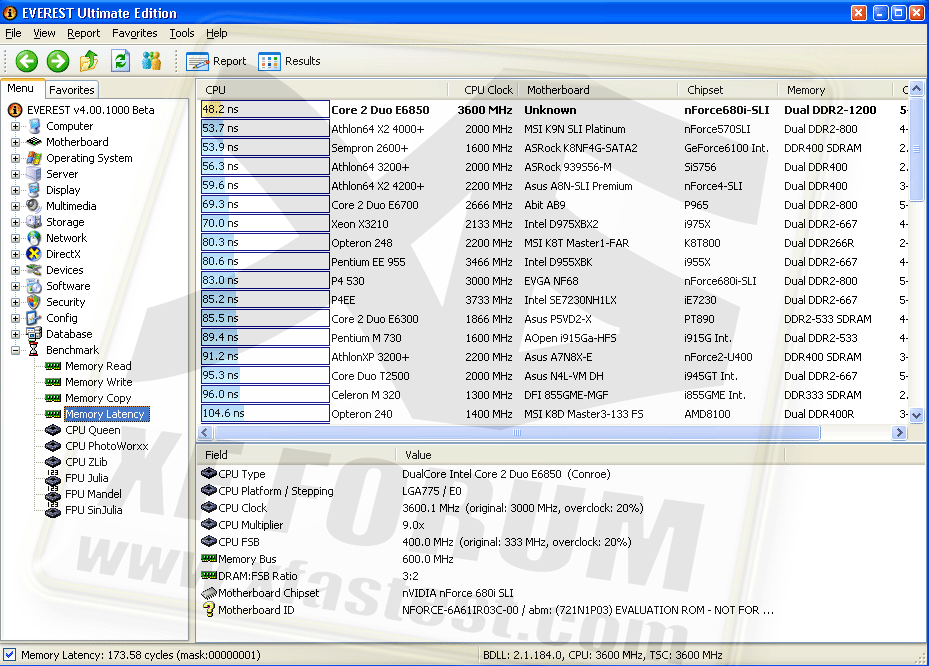Click the Value column header

pyautogui.click(x=590, y=455)
